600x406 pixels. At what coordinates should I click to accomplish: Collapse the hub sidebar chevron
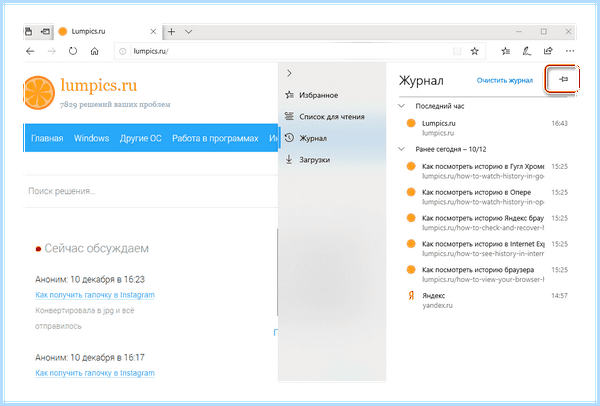(289, 73)
